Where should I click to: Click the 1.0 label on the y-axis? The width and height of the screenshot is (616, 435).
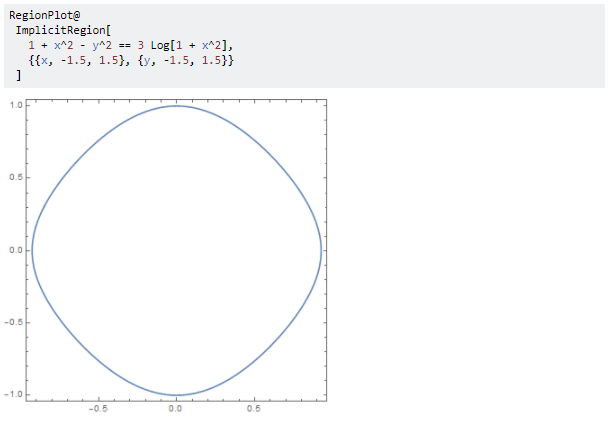pyautogui.click(x=16, y=105)
